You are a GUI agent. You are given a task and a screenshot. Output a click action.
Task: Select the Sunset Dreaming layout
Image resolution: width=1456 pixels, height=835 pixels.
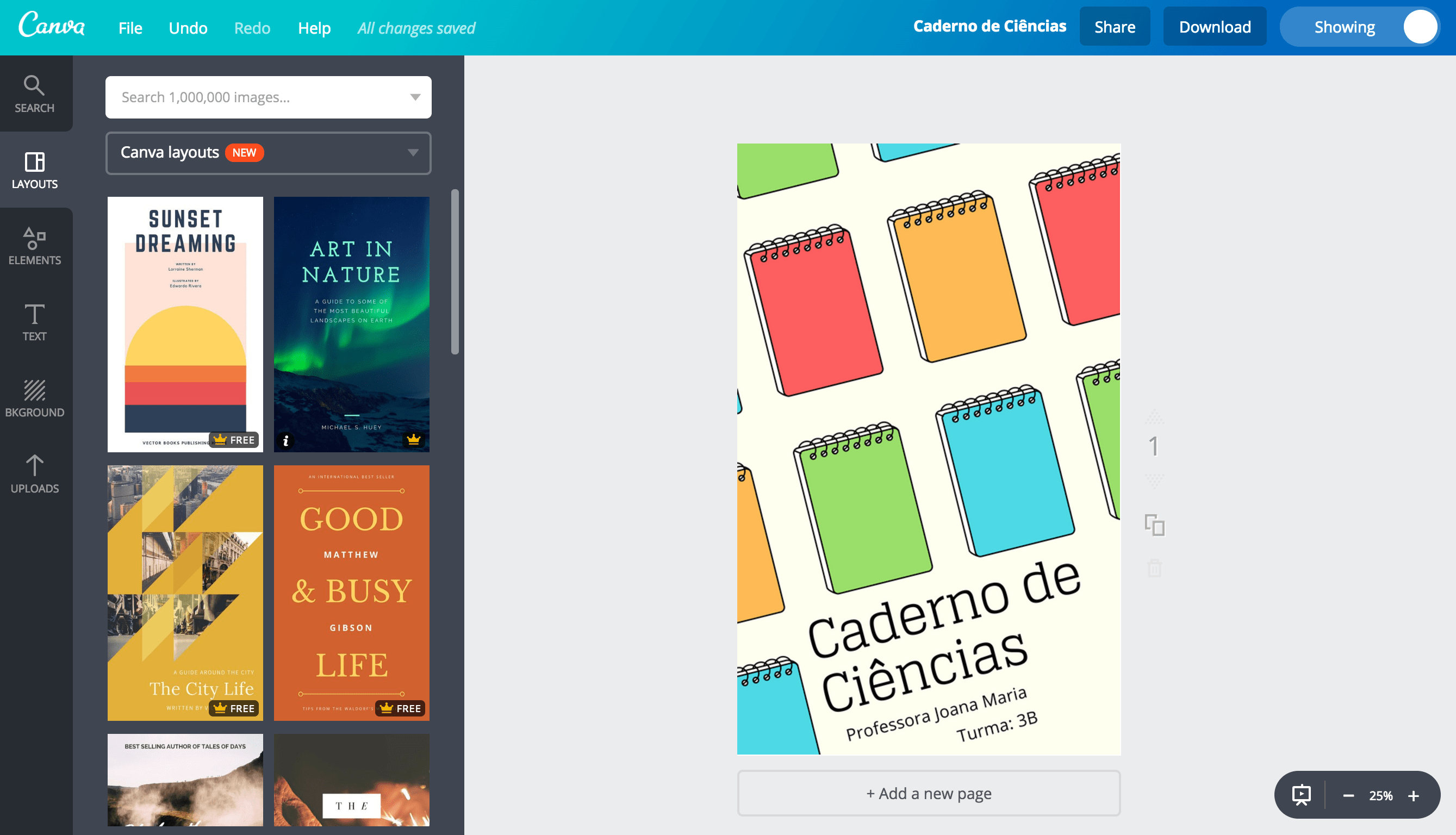[185, 324]
